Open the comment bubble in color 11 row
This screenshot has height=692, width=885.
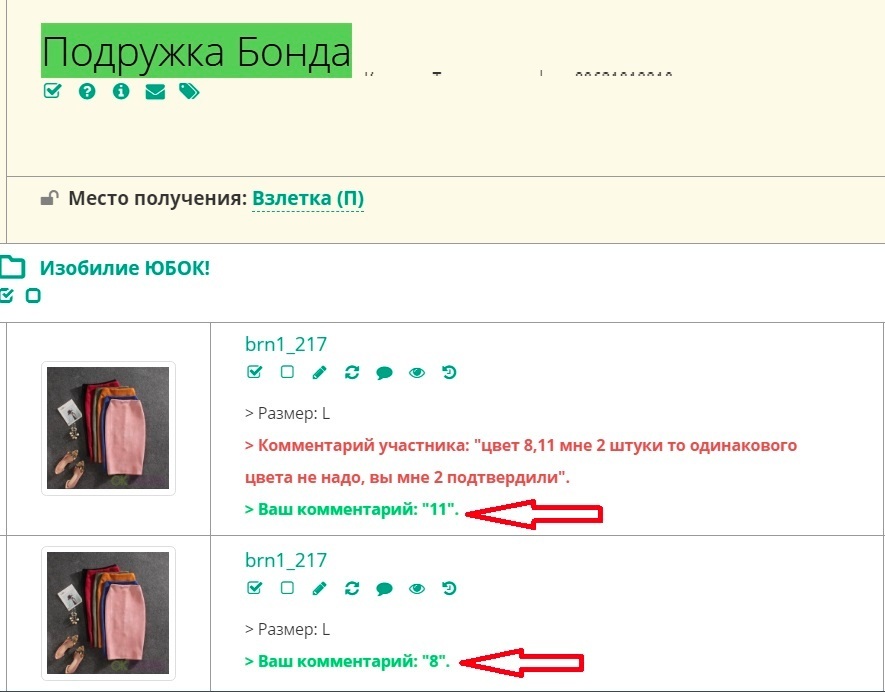(x=384, y=373)
